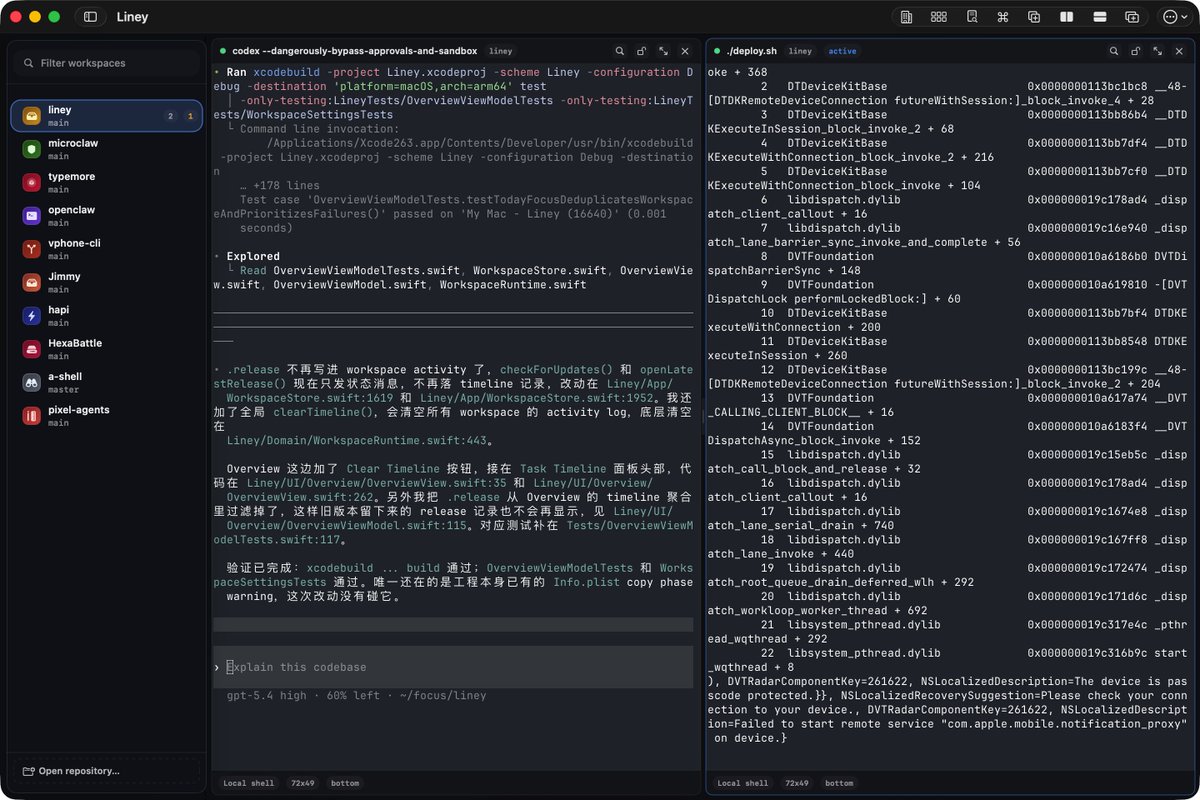The width and height of the screenshot is (1200, 800).
Task: Close the codex pane
Action: point(685,51)
